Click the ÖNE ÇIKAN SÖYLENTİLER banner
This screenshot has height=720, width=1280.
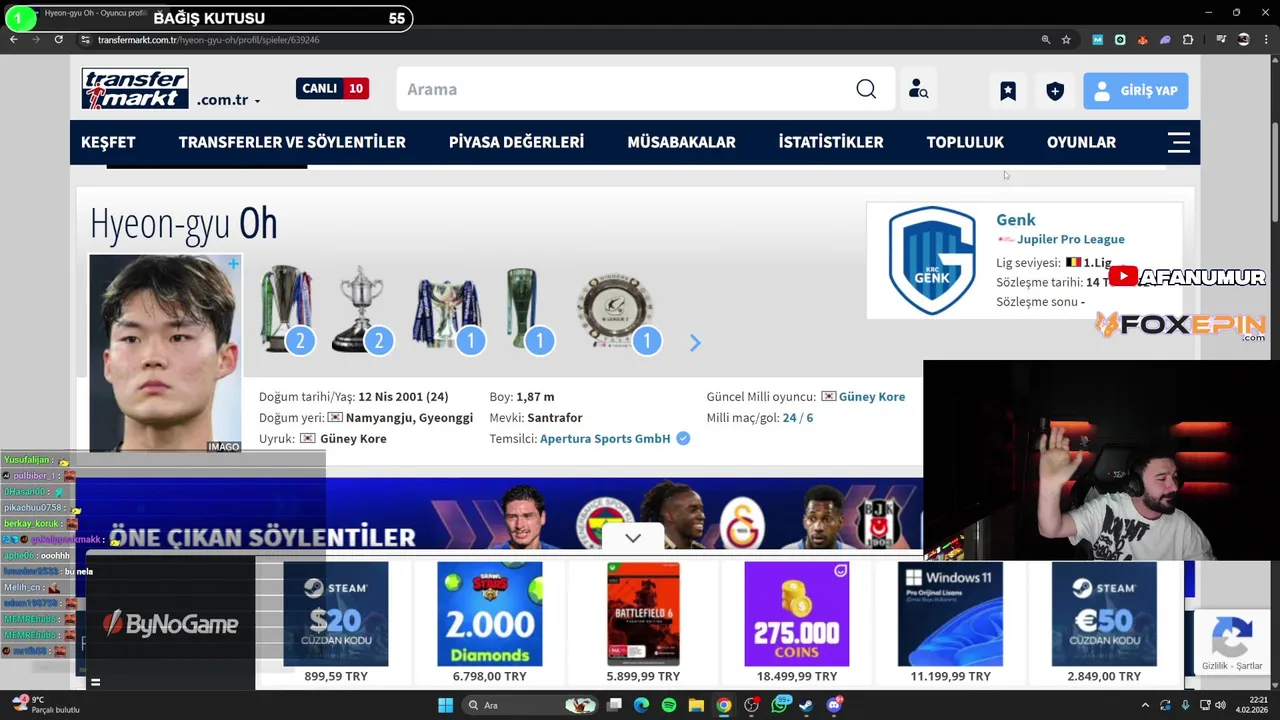point(500,514)
